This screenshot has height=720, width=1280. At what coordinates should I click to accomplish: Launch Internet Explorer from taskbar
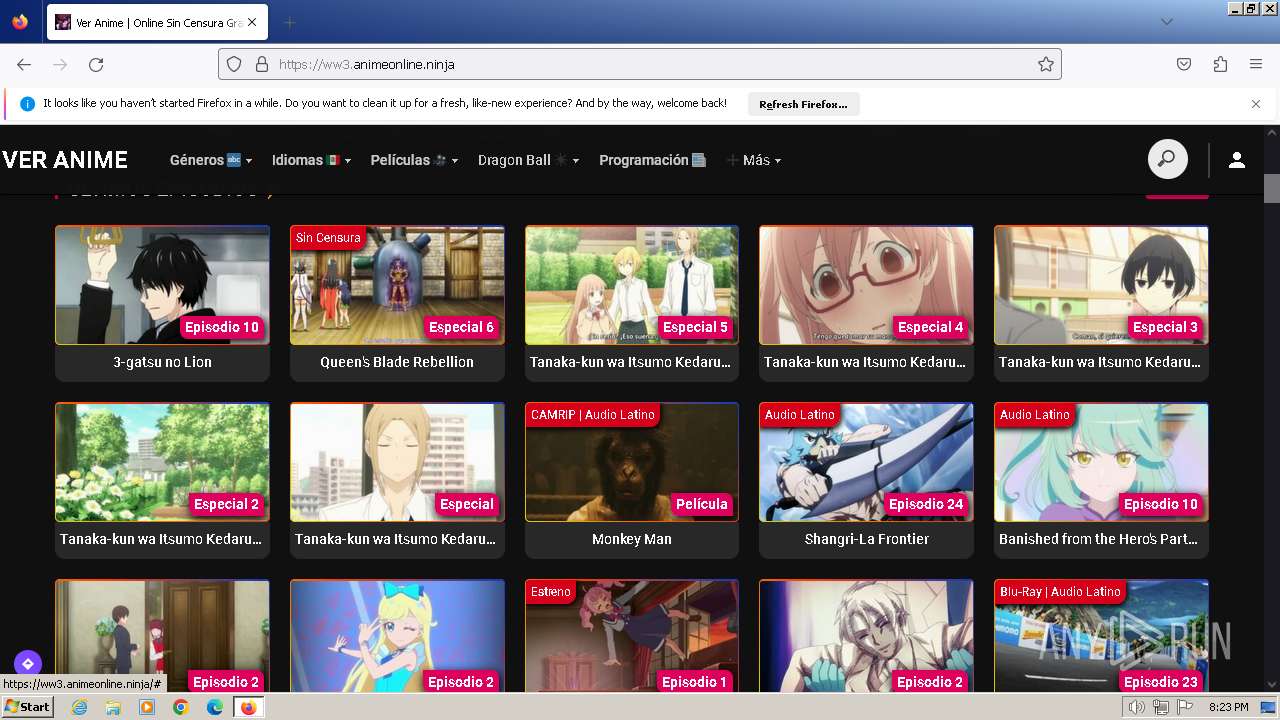(x=79, y=707)
